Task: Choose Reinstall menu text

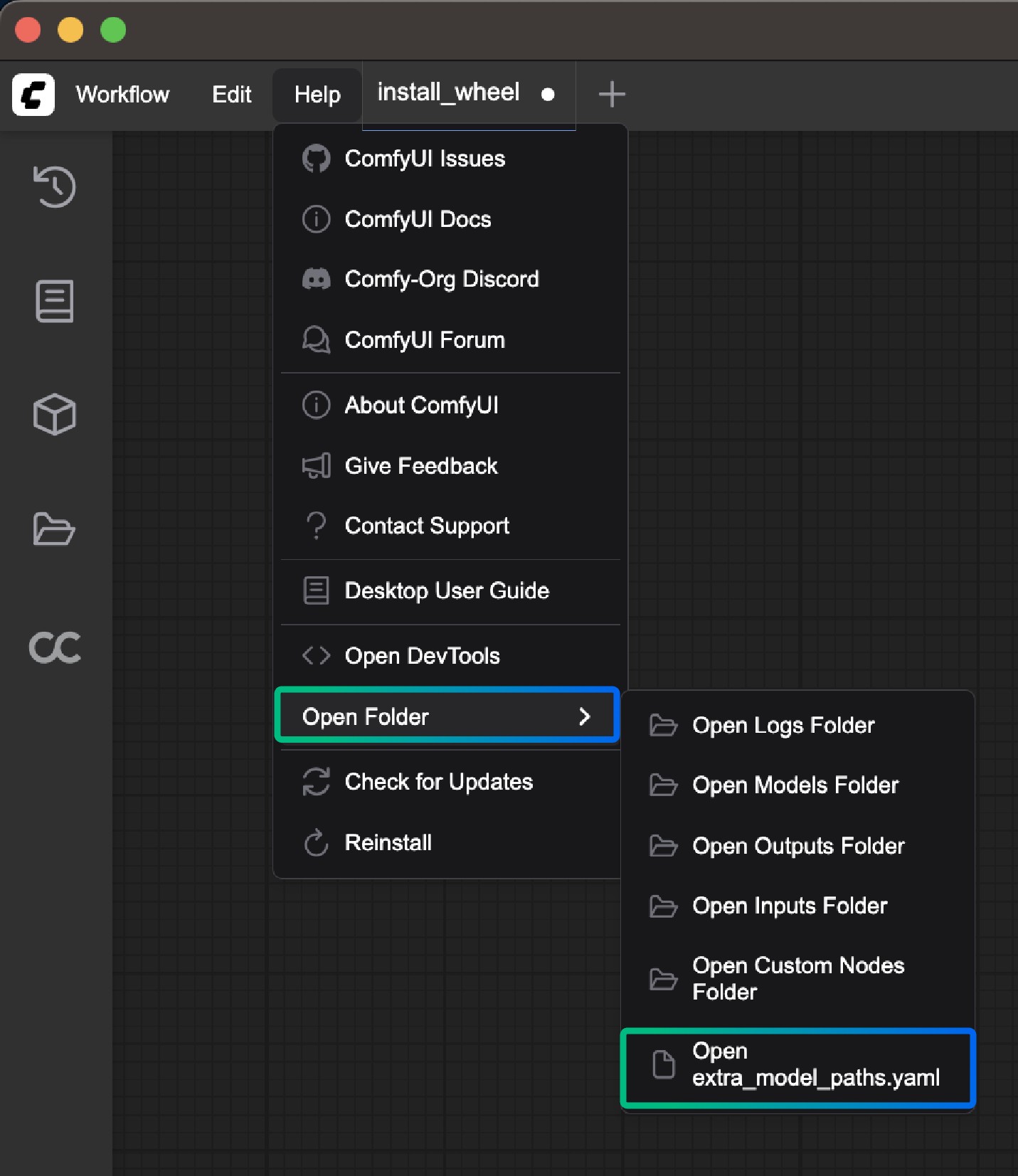Action: click(x=388, y=843)
